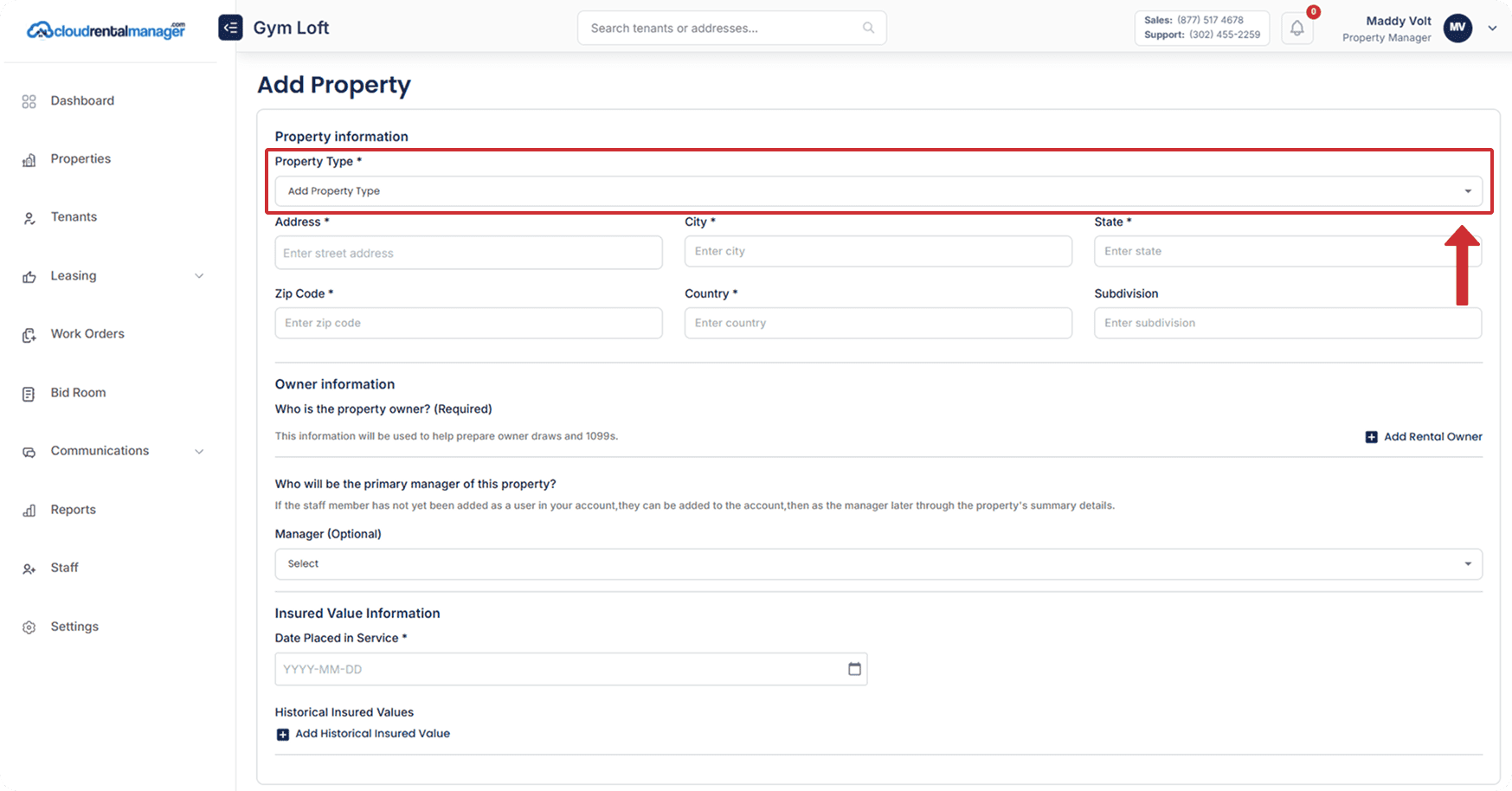Viewport: 1512px width, 791px height.
Task: Click plus icon beside Add Rental Owner
Action: pyautogui.click(x=1371, y=437)
